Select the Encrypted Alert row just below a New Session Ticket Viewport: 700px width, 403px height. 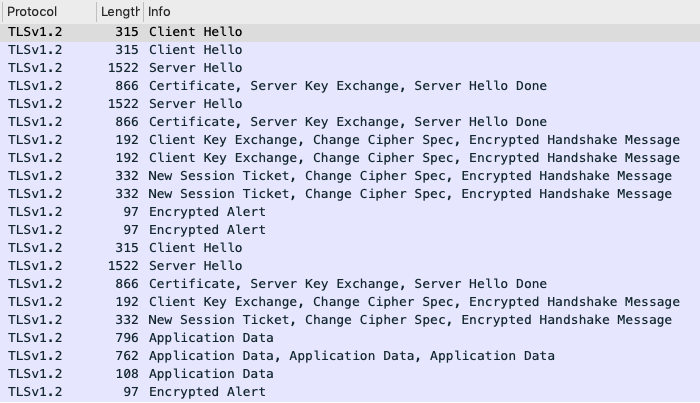(x=350, y=212)
